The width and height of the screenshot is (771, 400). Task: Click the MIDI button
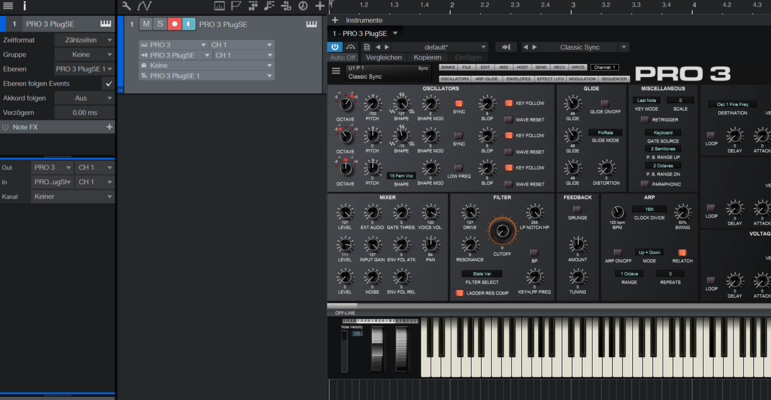pos(504,67)
